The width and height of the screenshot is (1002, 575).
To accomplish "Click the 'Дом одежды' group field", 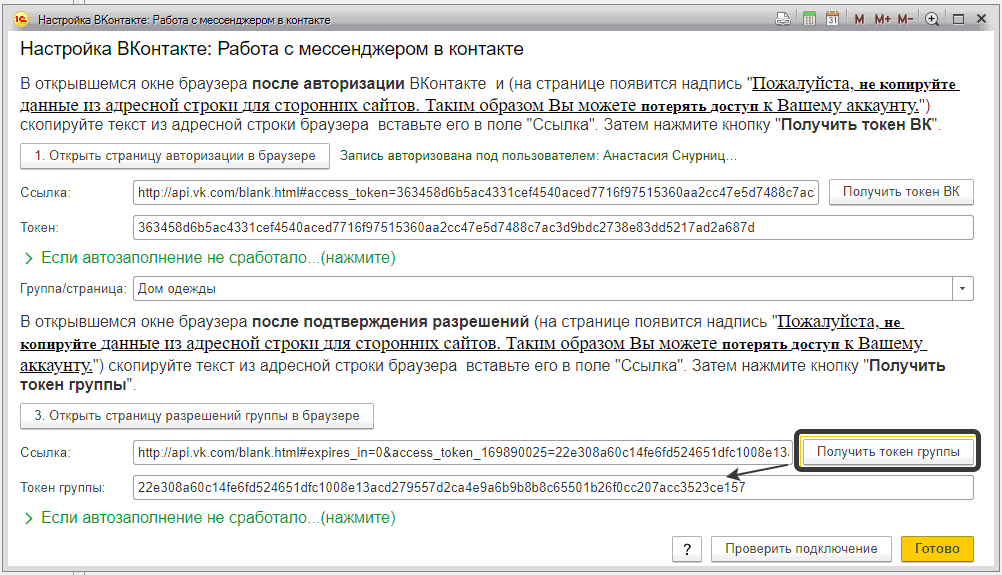I will tap(543, 289).
